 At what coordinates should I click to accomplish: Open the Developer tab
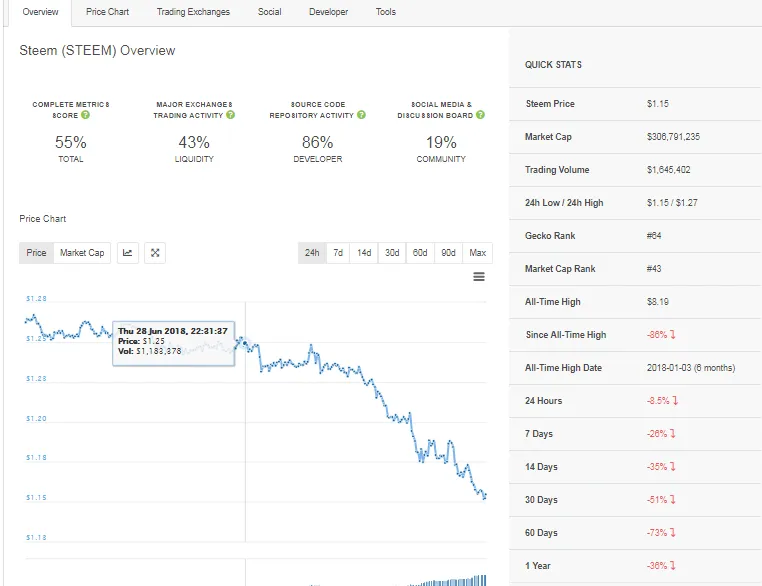click(329, 12)
